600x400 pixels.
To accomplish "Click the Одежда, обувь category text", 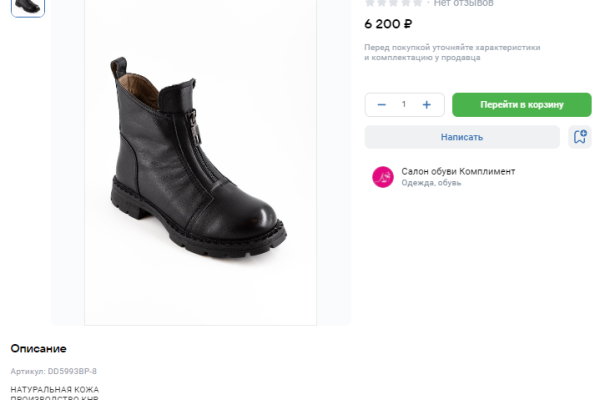I will [x=431, y=183].
